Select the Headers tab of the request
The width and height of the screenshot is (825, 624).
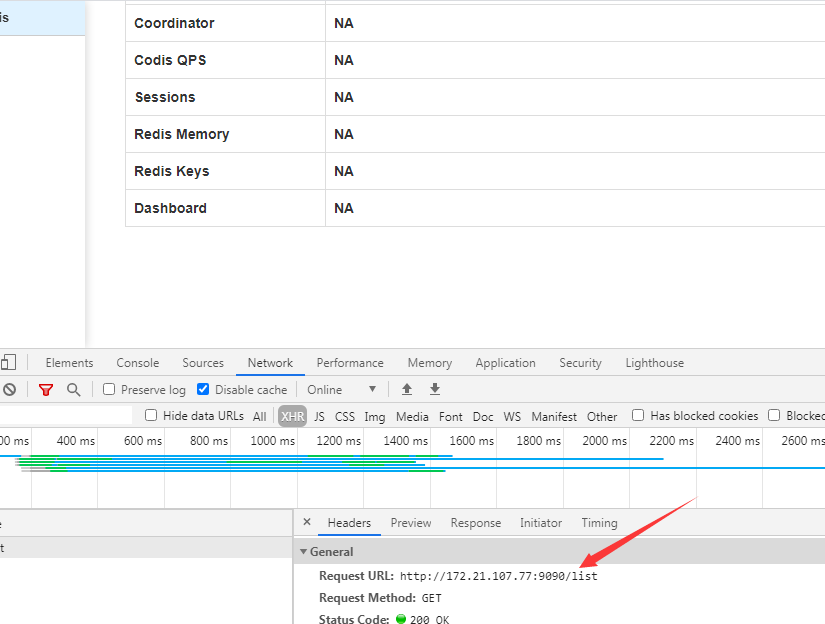click(349, 523)
